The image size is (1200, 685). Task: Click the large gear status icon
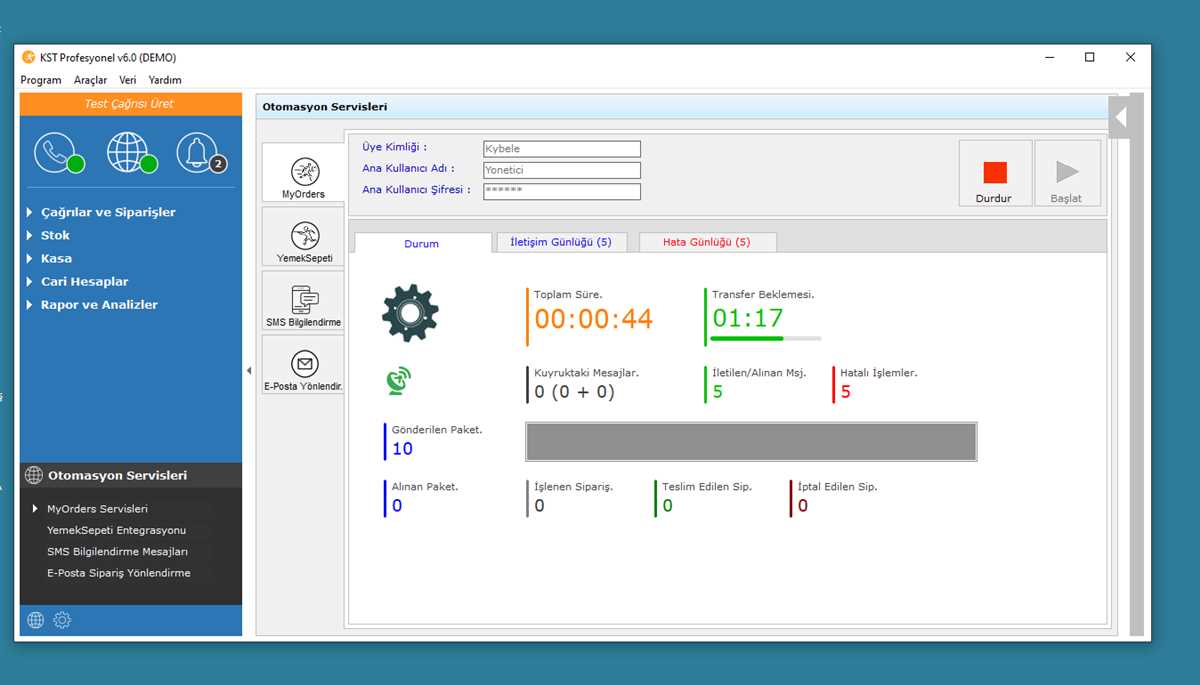(410, 313)
